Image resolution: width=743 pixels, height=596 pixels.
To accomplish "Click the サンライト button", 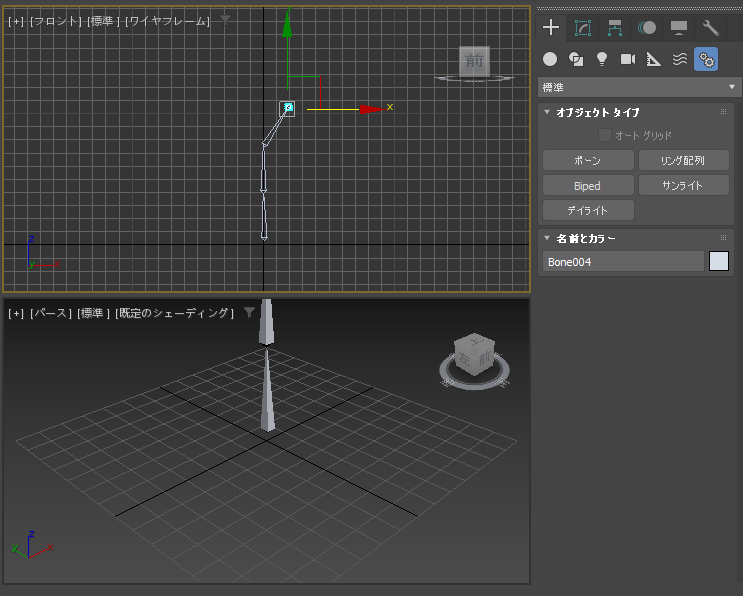I will click(684, 185).
